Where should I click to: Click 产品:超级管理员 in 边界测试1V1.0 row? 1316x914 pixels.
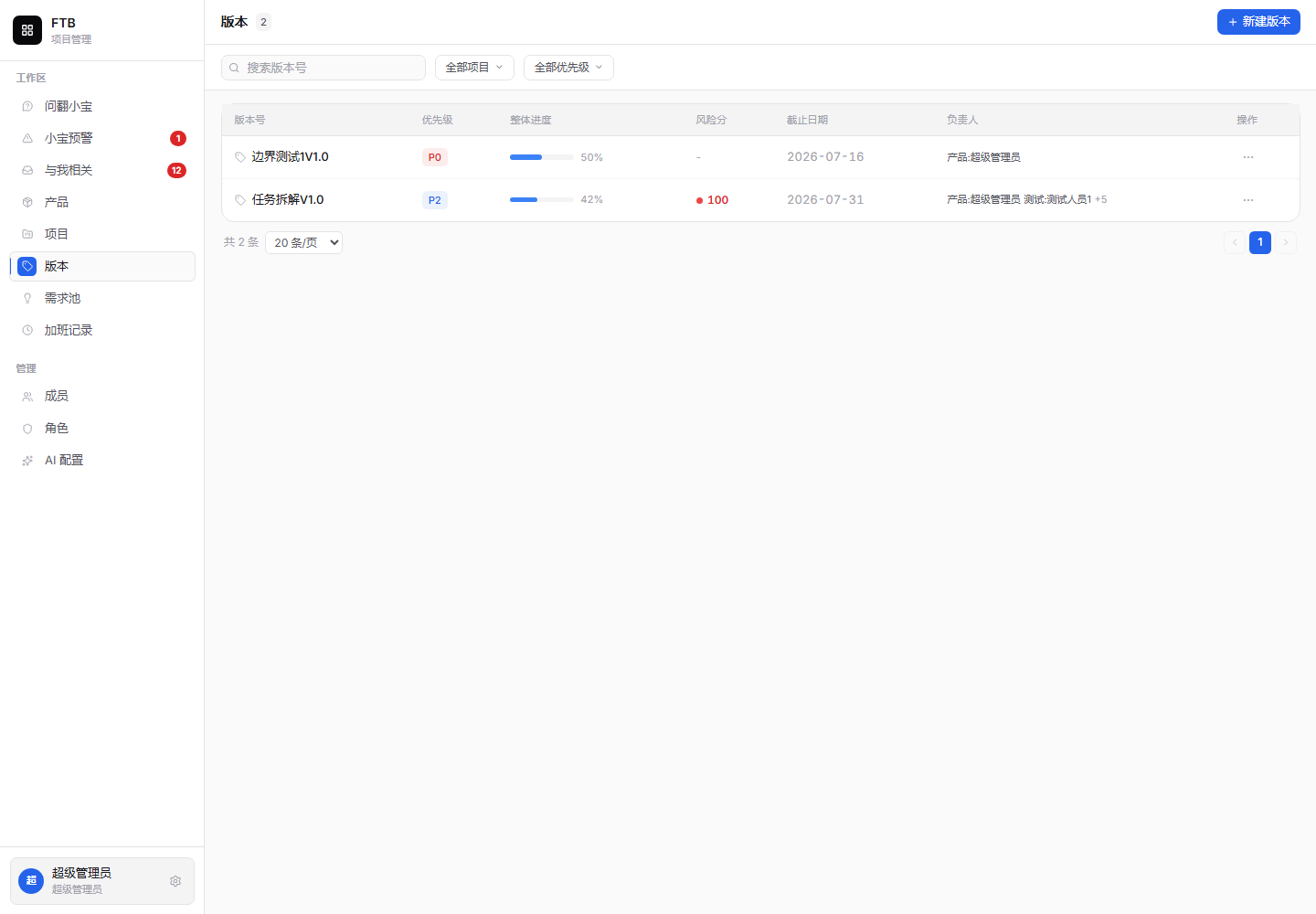(983, 157)
